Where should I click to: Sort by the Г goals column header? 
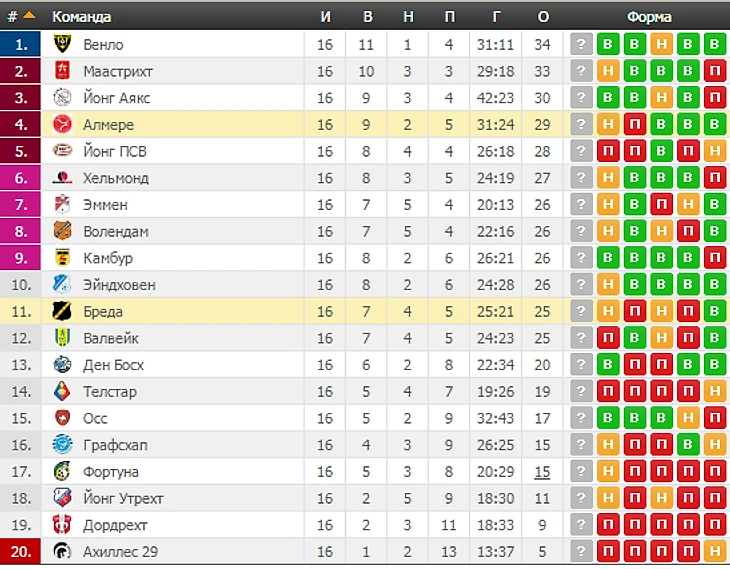[496, 17]
